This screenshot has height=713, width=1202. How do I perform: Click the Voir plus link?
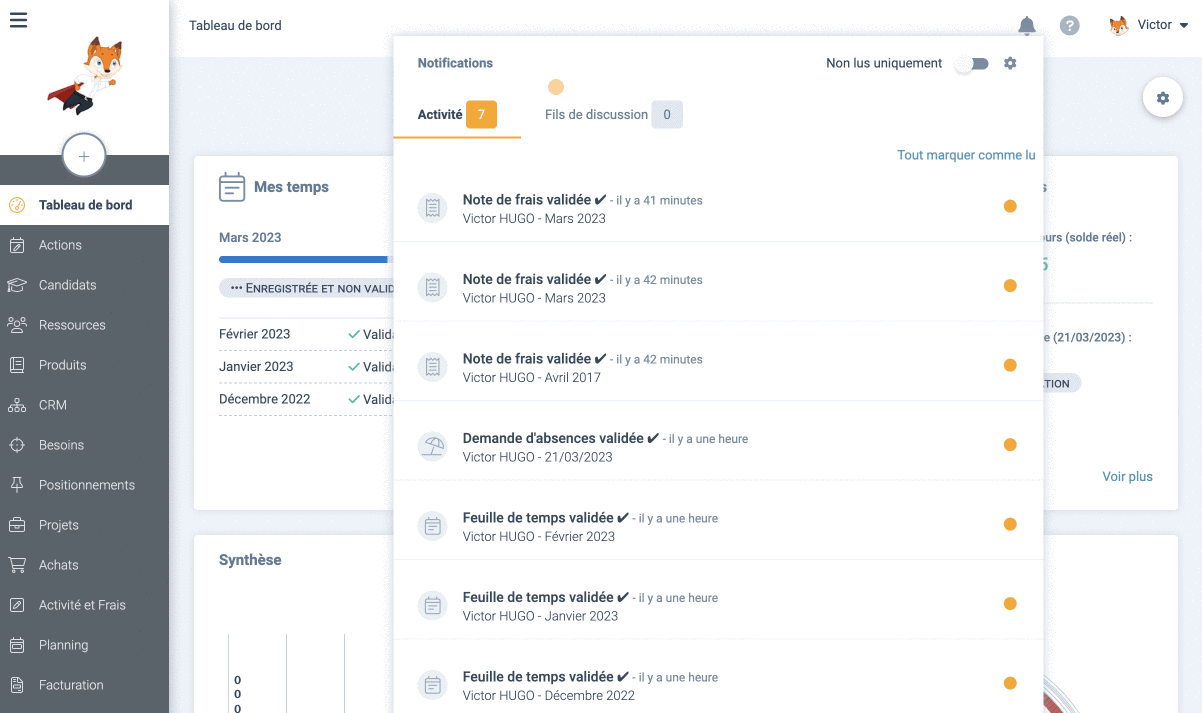pyautogui.click(x=1127, y=477)
